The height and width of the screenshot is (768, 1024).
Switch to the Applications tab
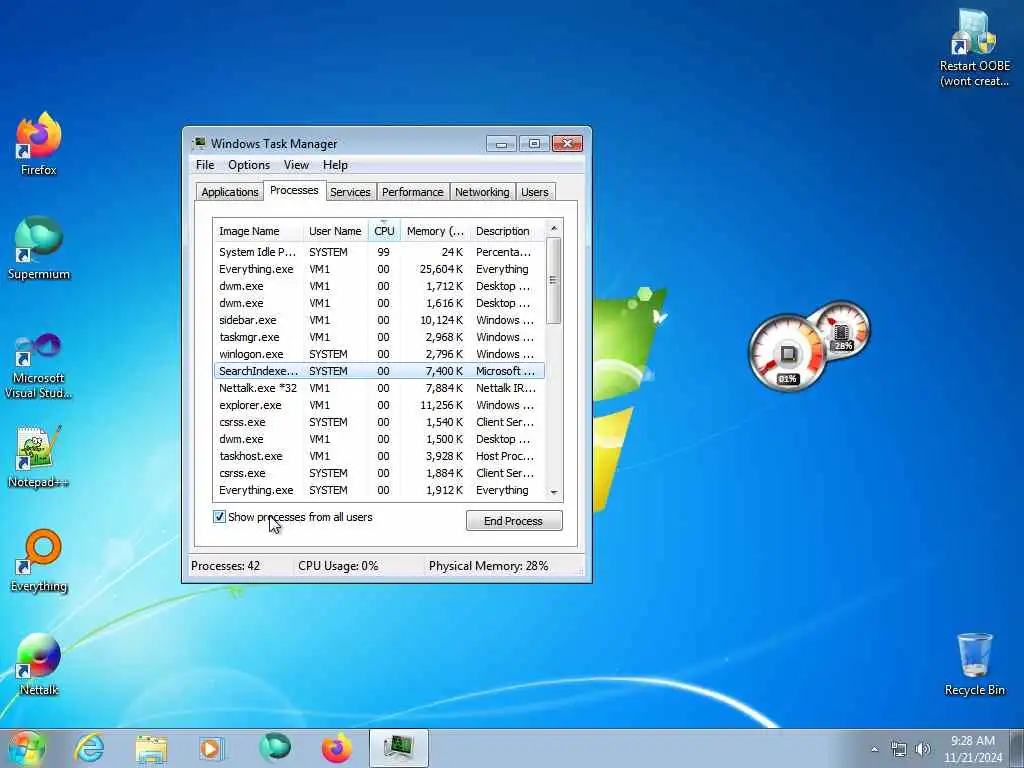tap(229, 192)
